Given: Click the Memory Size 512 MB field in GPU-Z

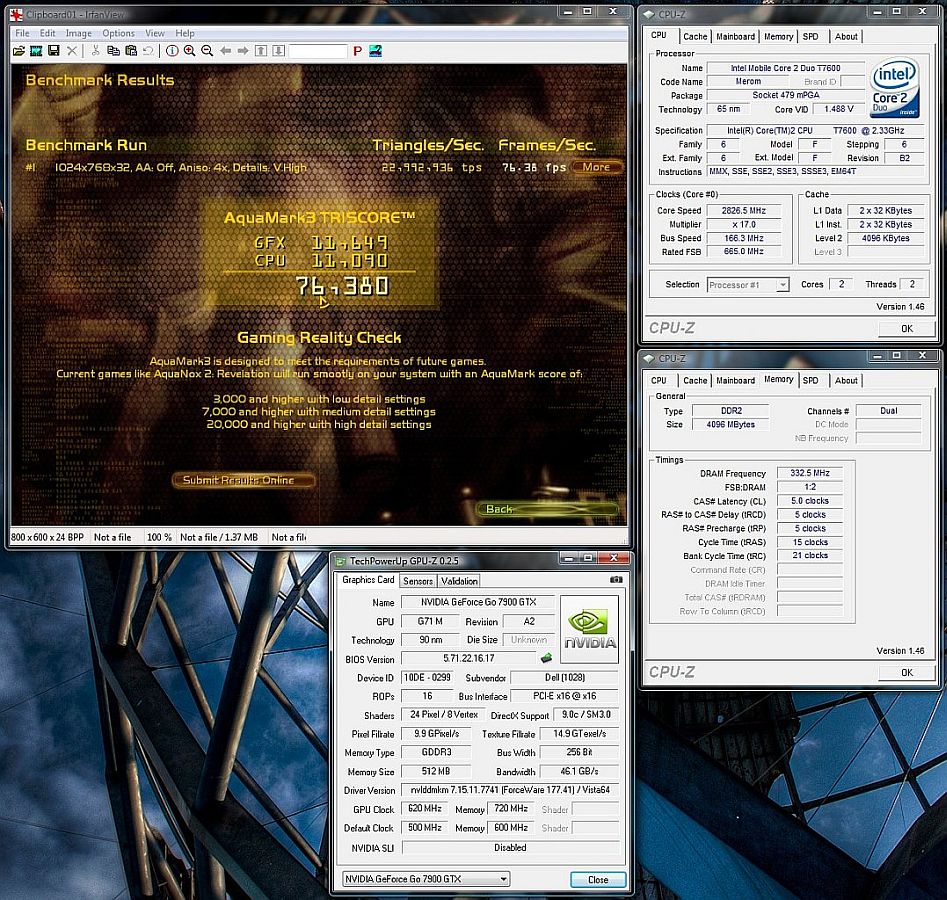Looking at the screenshot, I should click(x=436, y=771).
